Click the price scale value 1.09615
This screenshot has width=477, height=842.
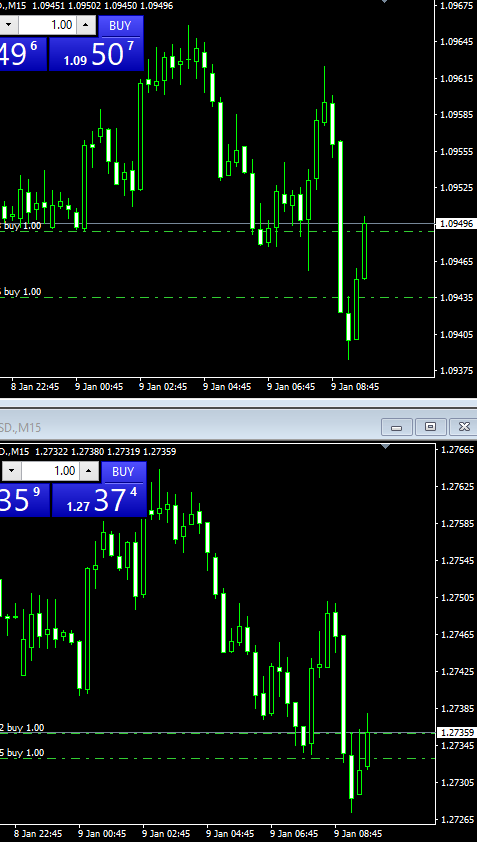tap(456, 78)
